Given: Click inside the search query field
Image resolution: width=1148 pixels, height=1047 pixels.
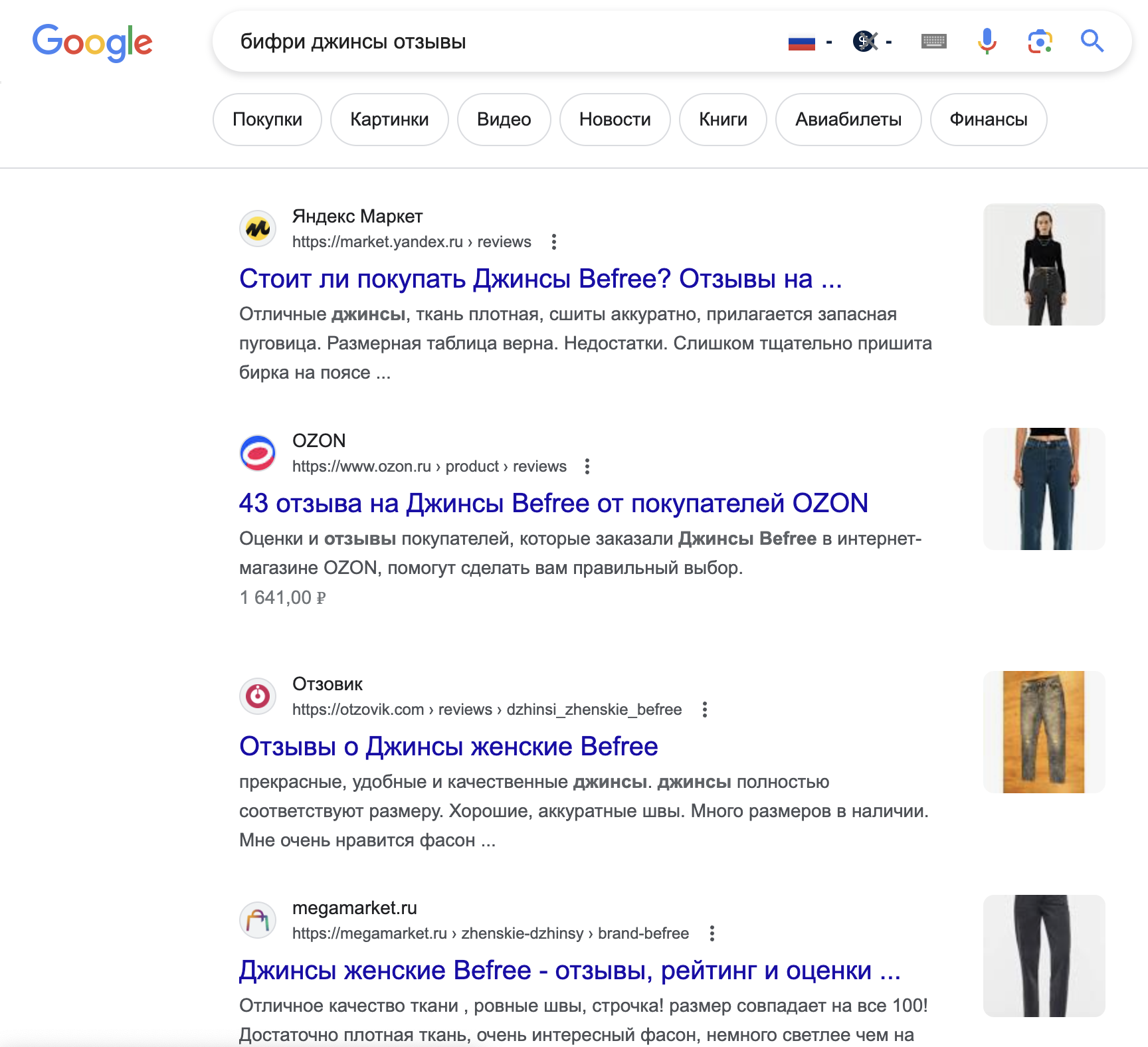Looking at the screenshot, I should 465,41.
